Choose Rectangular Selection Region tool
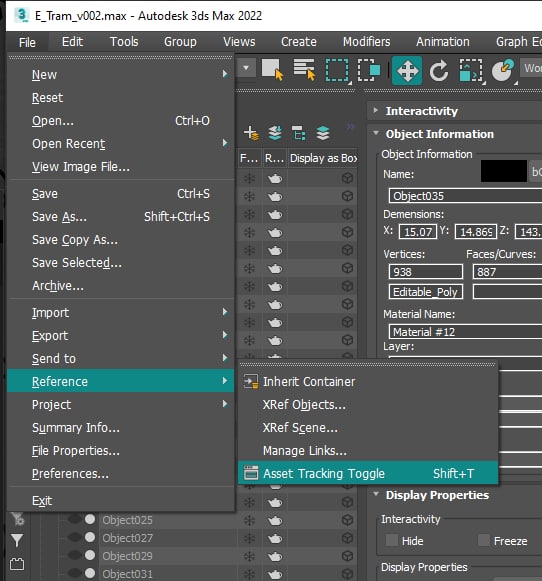Screen dimensions: 542x581 click(337, 70)
